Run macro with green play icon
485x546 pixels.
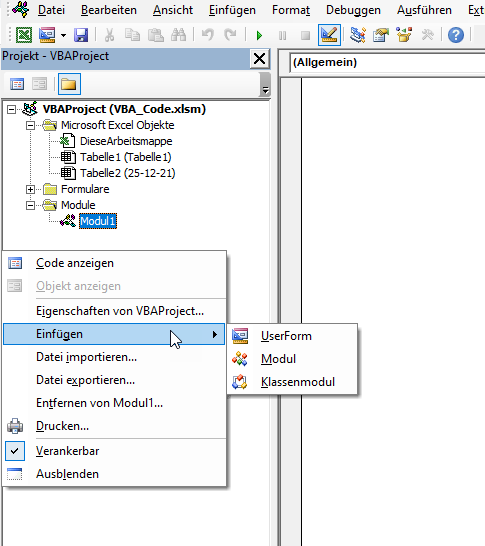pyautogui.click(x=259, y=35)
